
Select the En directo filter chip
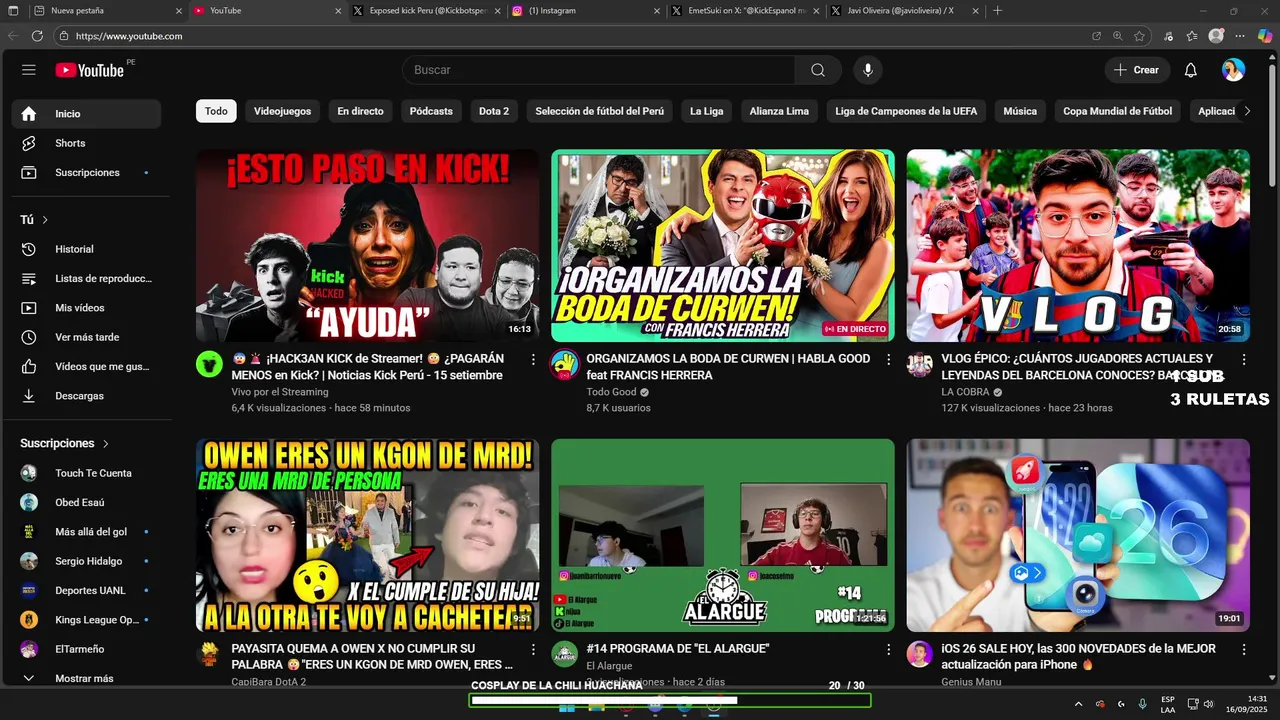pos(360,111)
